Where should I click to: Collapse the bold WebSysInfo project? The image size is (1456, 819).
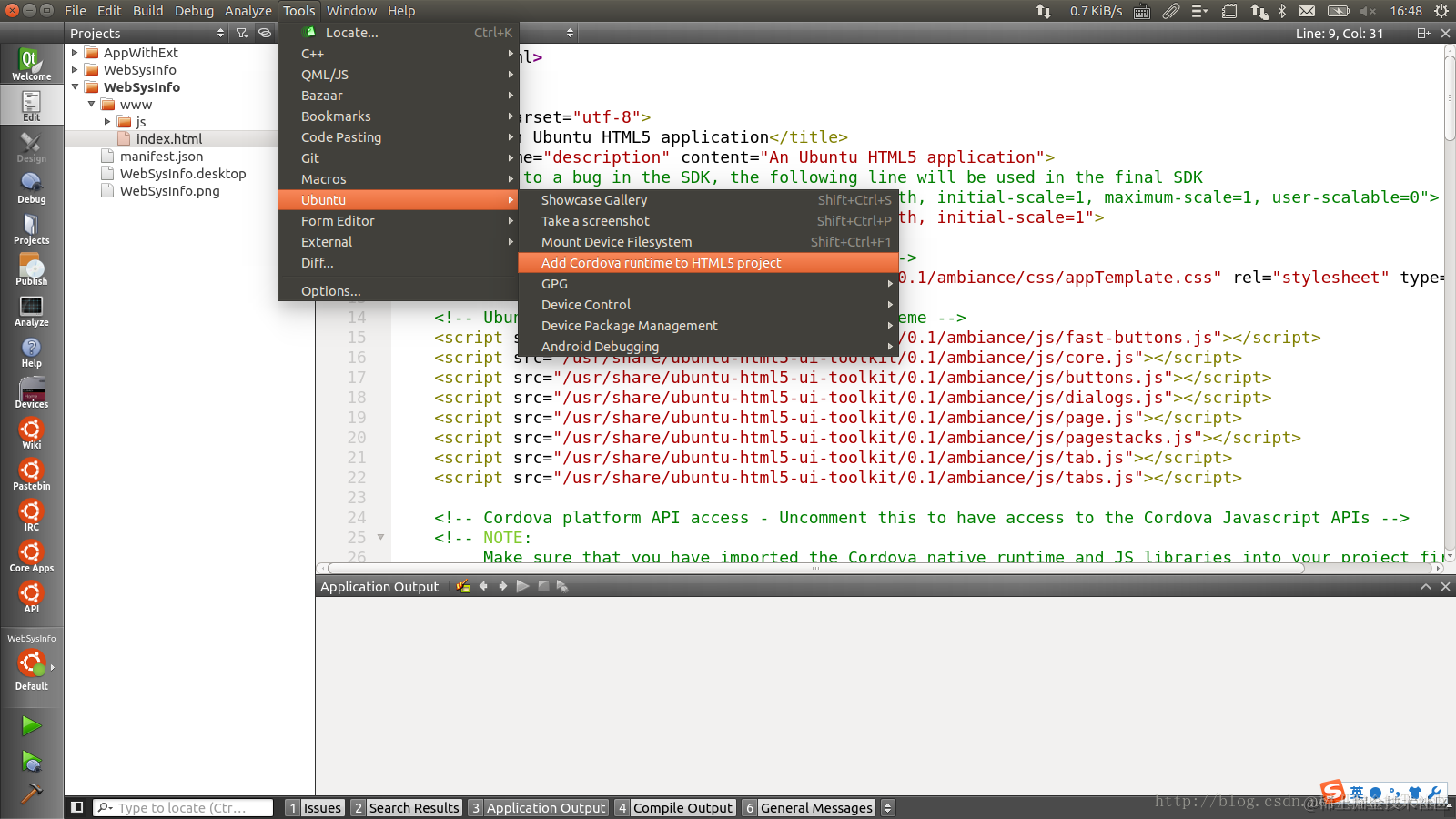[75, 87]
